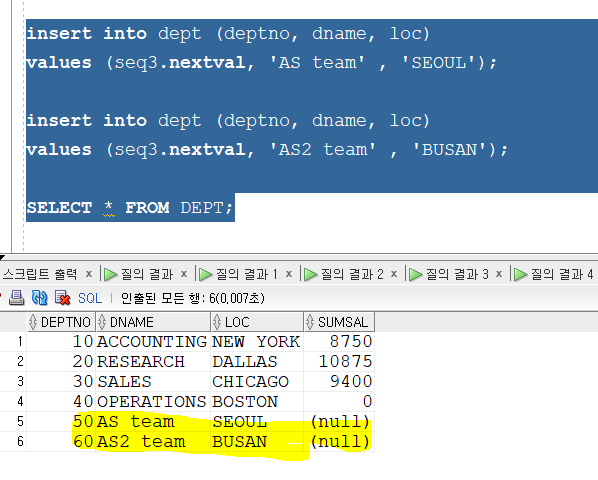
Task: Open the SQL link in the result toolbar
Action: coord(90,298)
